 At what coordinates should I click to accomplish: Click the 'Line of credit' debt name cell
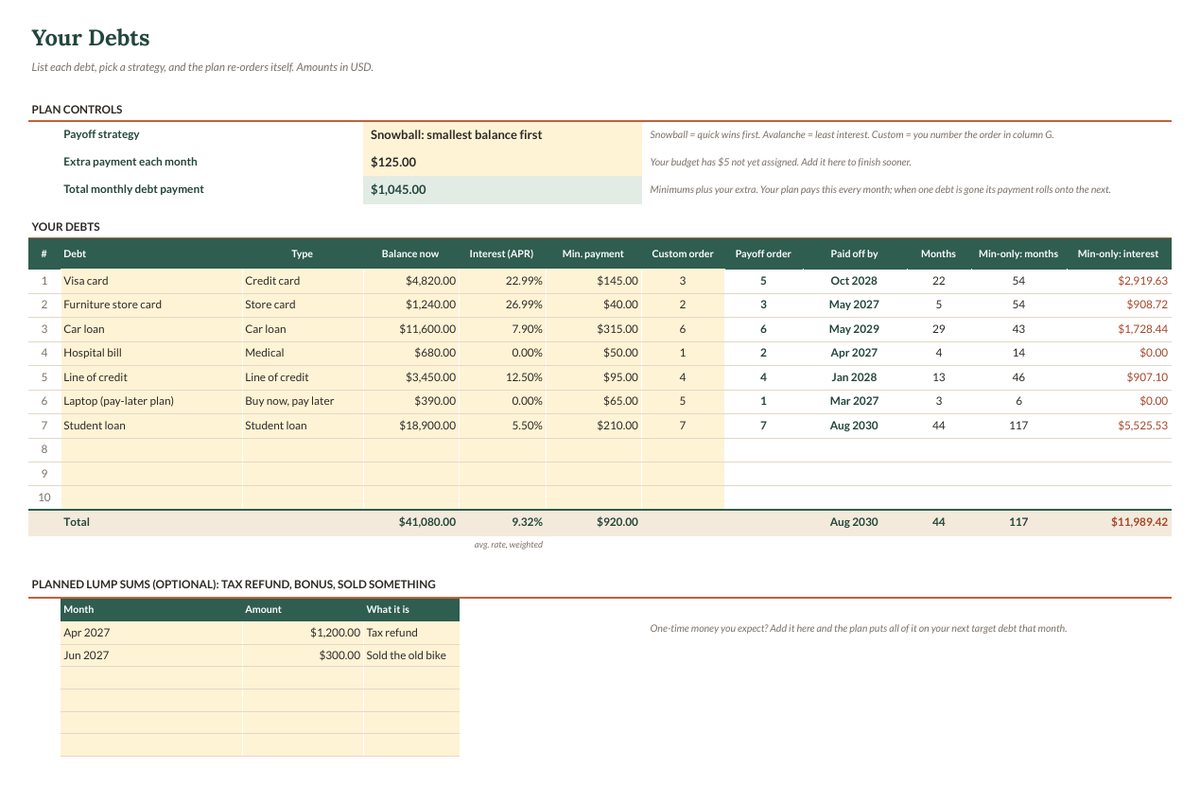click(x=151, y=377)
